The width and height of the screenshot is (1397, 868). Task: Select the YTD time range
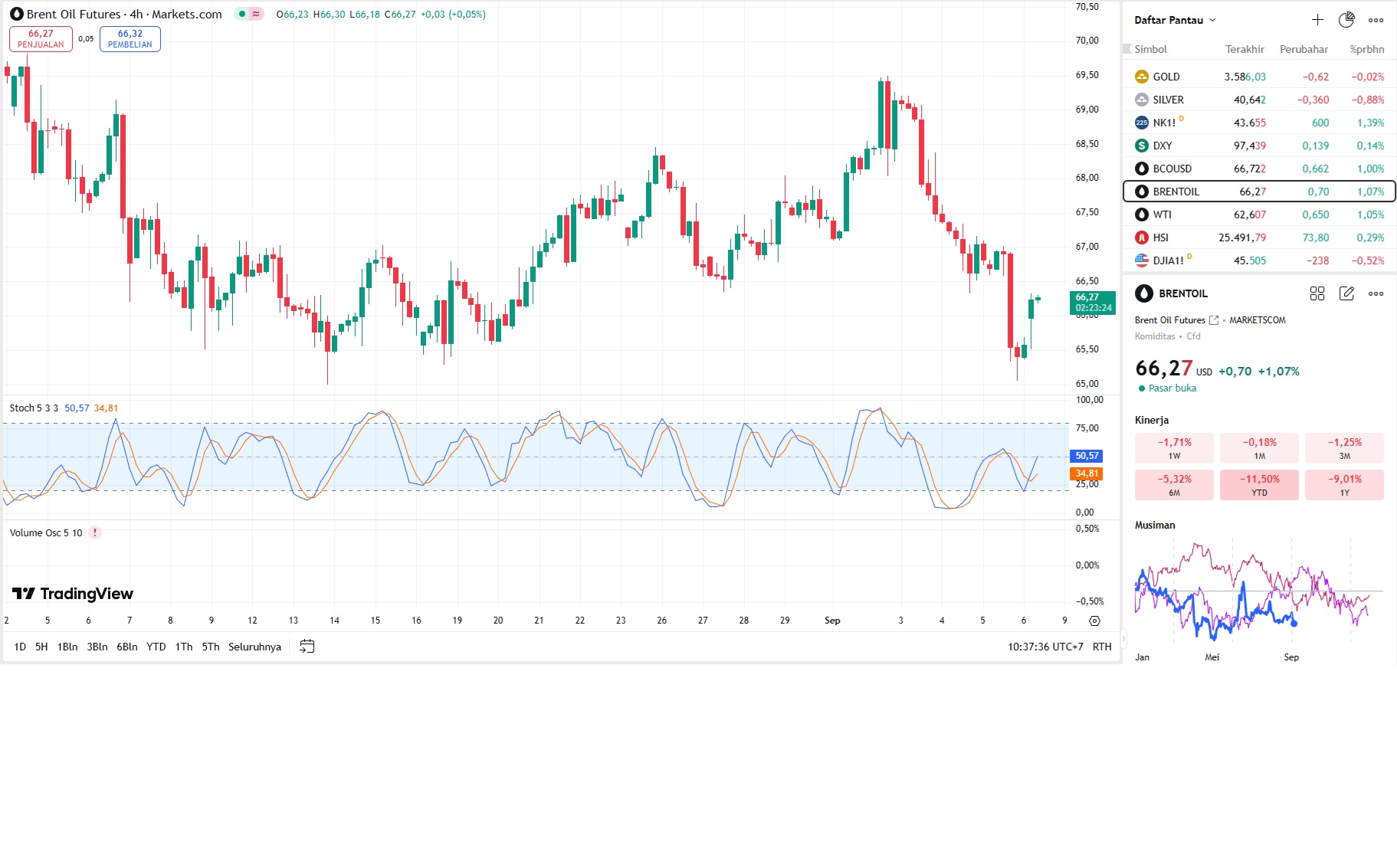156,647
